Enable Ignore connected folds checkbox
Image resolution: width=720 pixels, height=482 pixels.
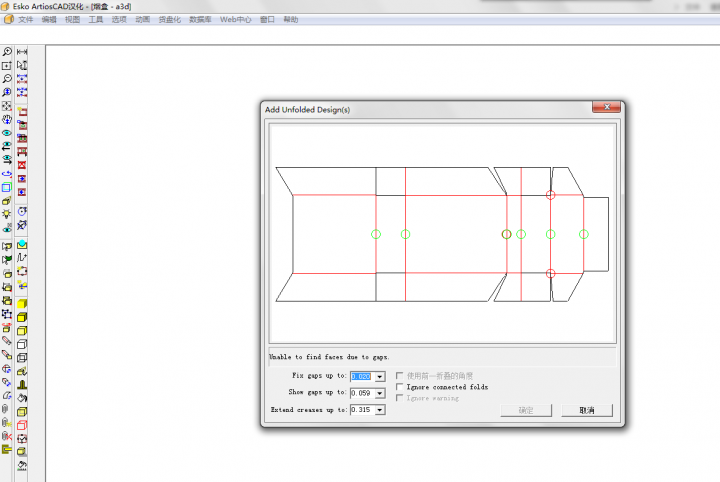(401, 387)
